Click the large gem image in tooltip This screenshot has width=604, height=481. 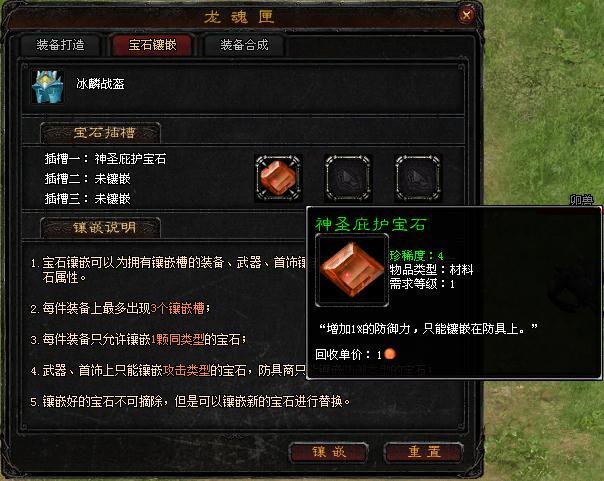pyautogui.click(x=352, y=270)
